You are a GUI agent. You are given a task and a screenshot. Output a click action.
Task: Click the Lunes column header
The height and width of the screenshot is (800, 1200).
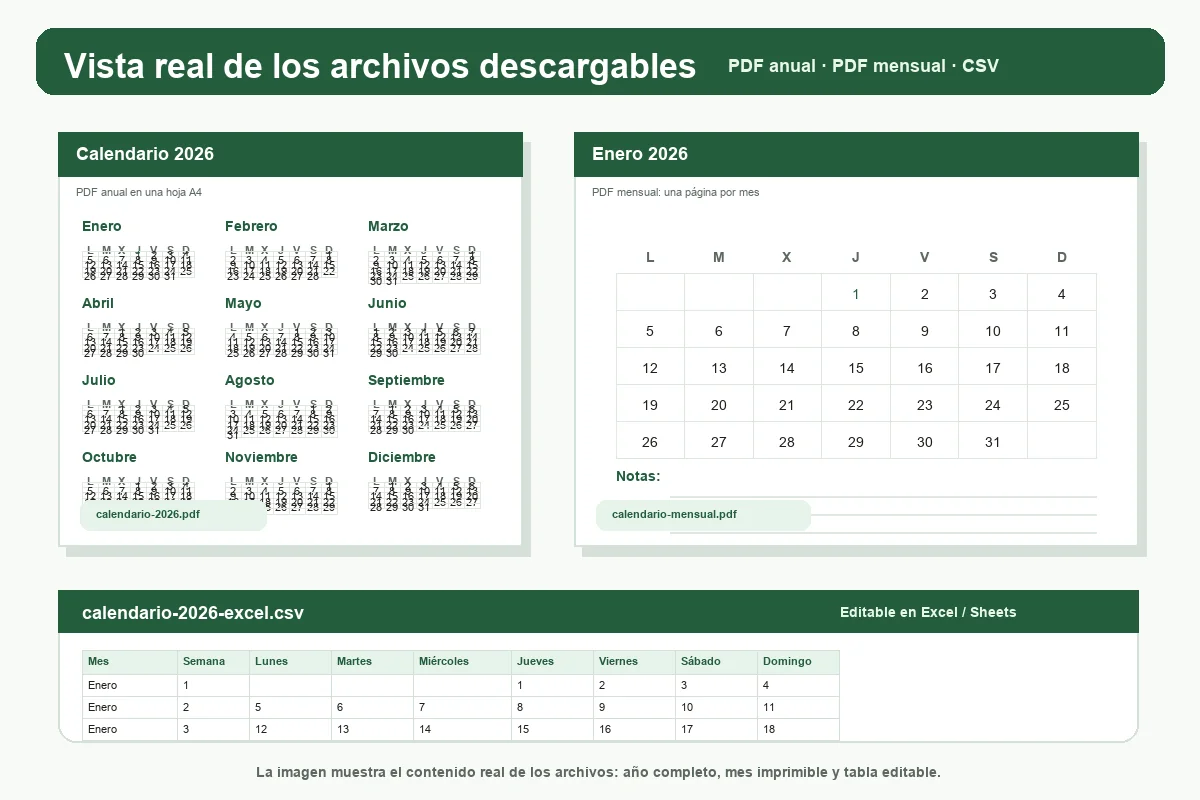[290, 662]
